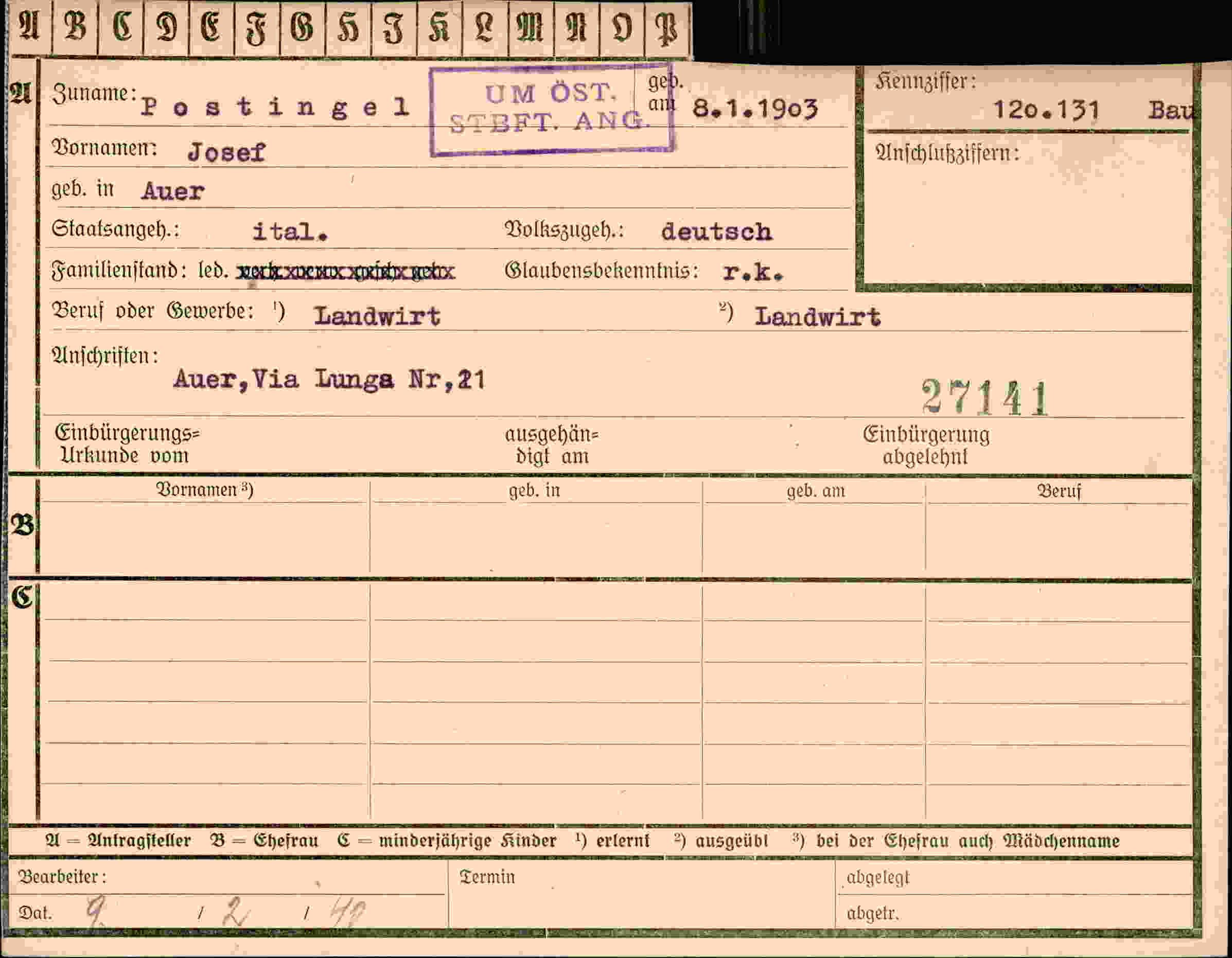The height and width of the screenshot is (958, 1232).
Task: Click the footnote '1) erlernt'
Action: [x=612, y=840]
